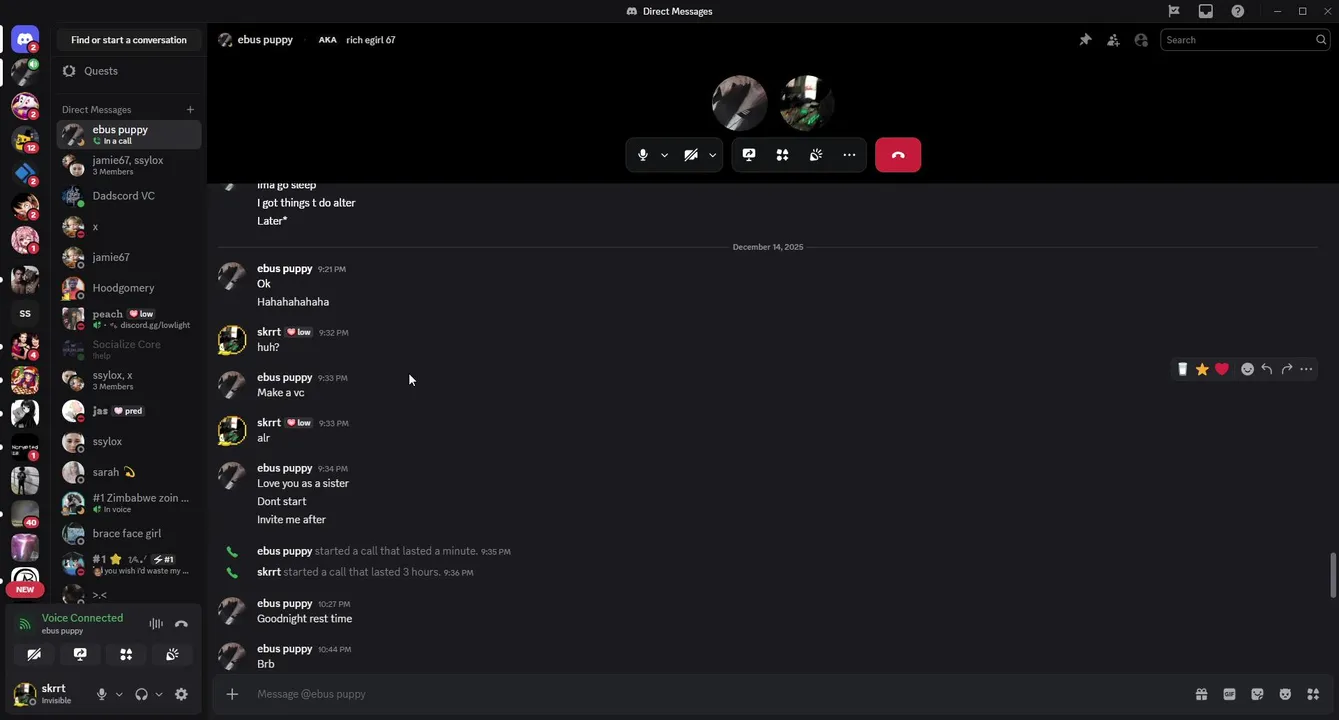Open brace face girl conversation

click(128, 534)
